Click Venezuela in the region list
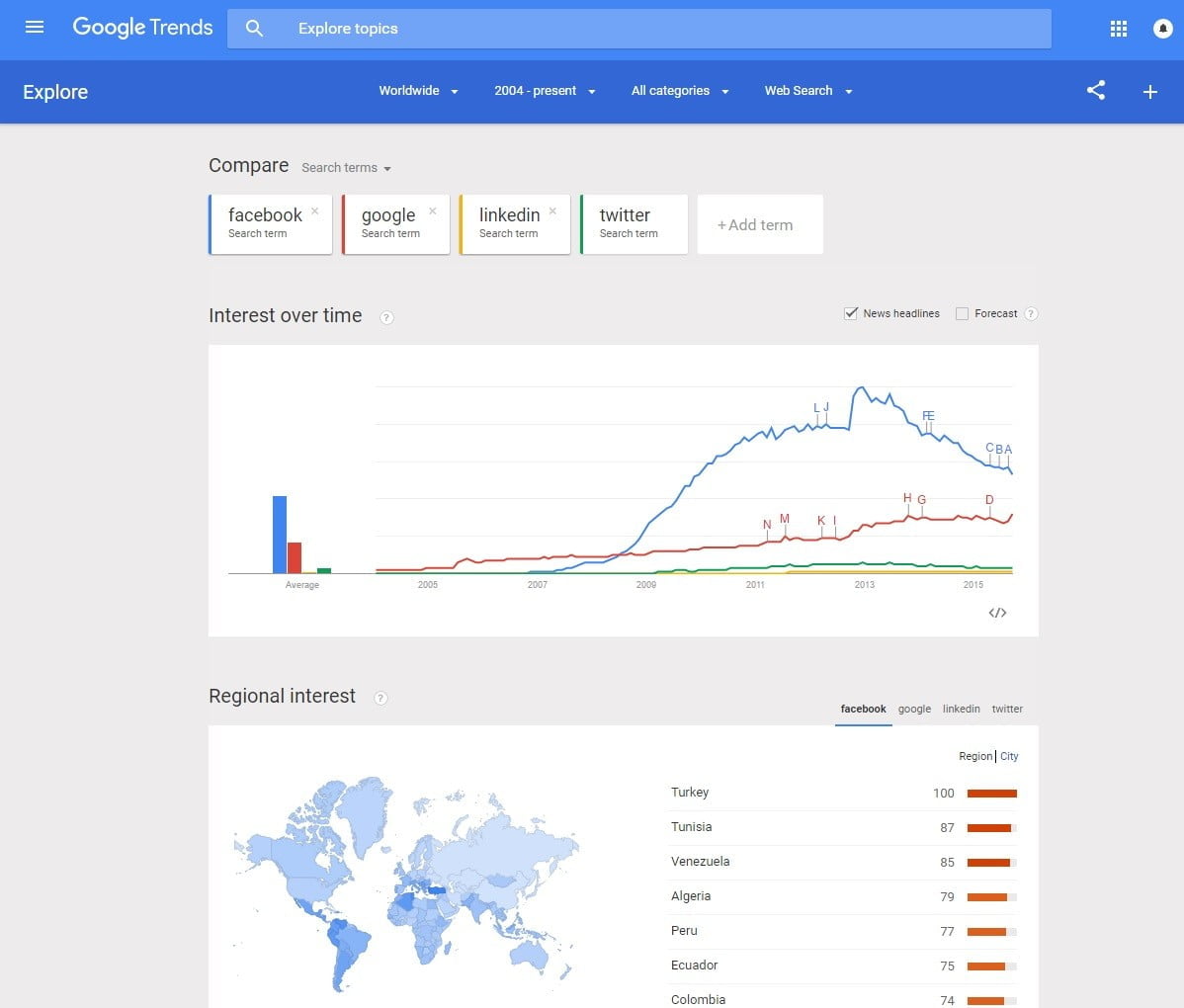1184x1008 pixels. (700, 862)
